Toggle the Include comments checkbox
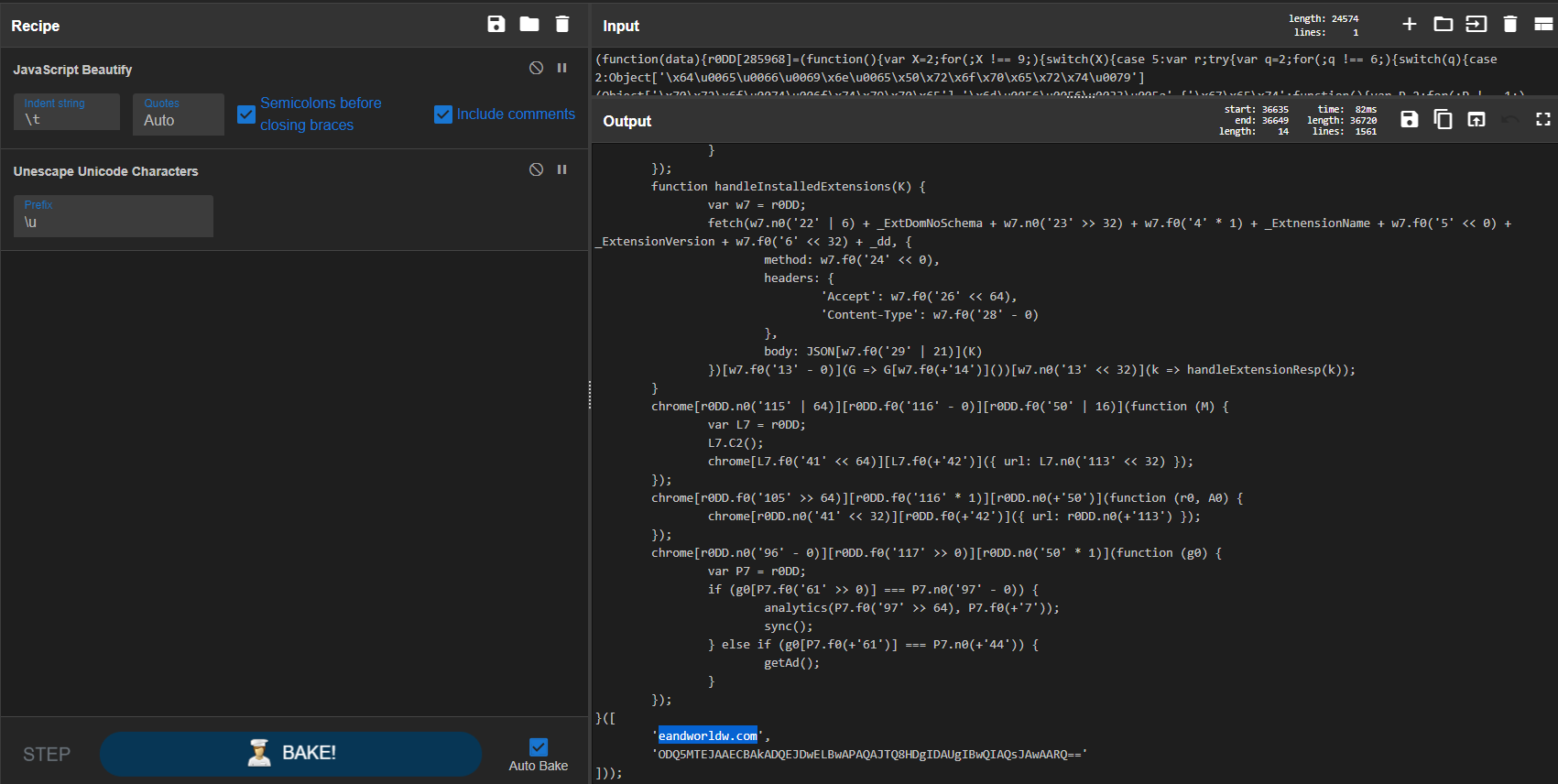 pos(443,114)
